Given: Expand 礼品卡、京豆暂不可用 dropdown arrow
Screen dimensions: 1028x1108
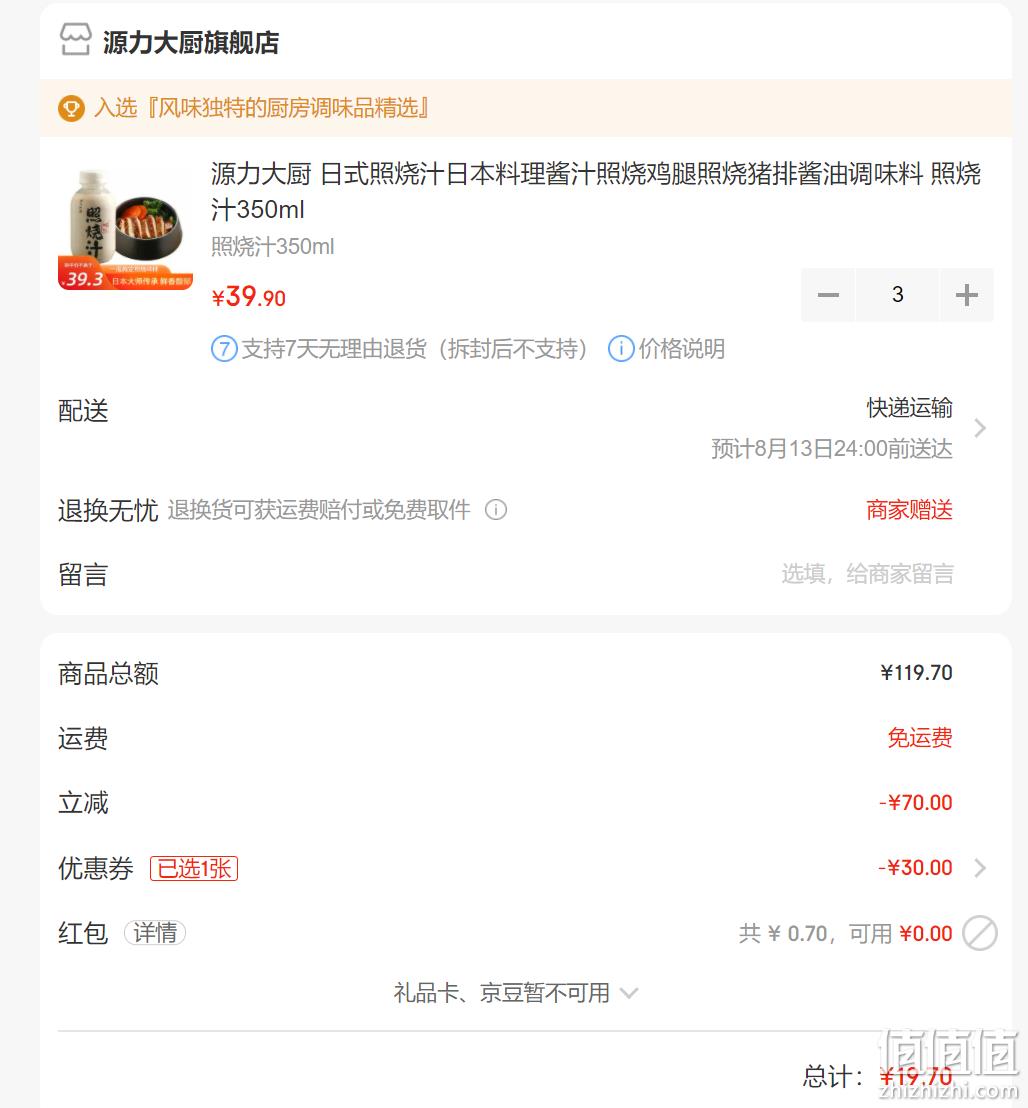Looking at the screenshot, I should click(629, 994).
